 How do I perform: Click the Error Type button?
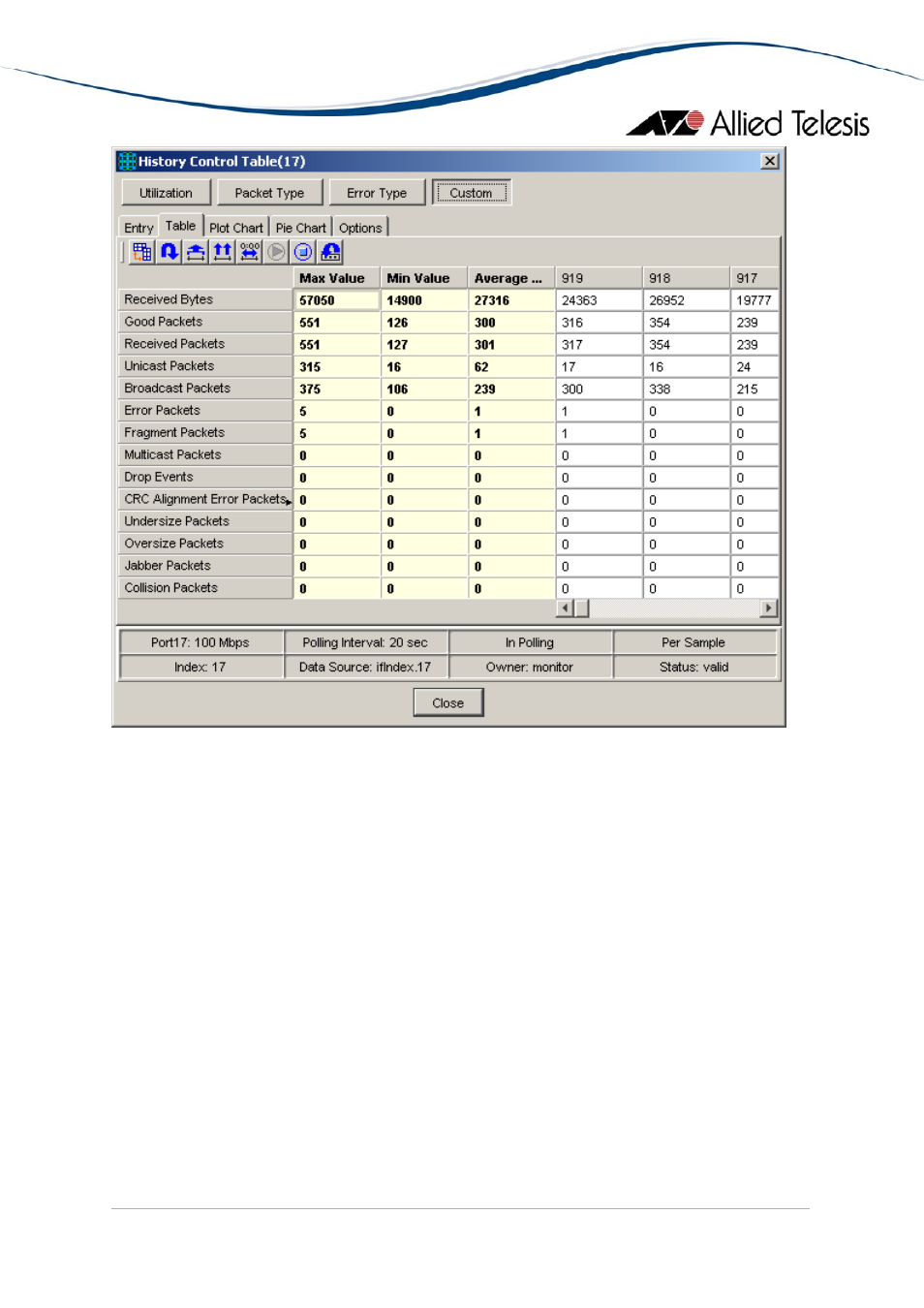coord(377,193)
